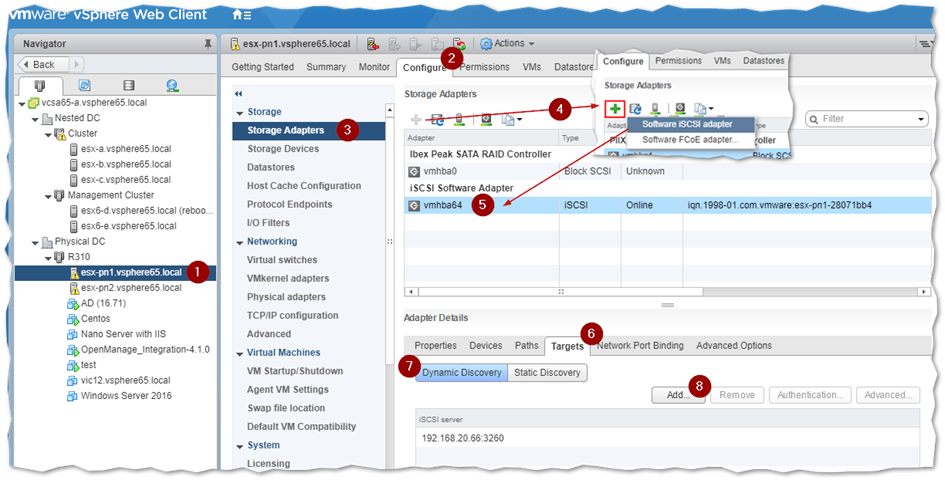The width and height of the screenshot is (945, 480).
Task: Click forward arrow next to Back
Action: pos(76,65)
